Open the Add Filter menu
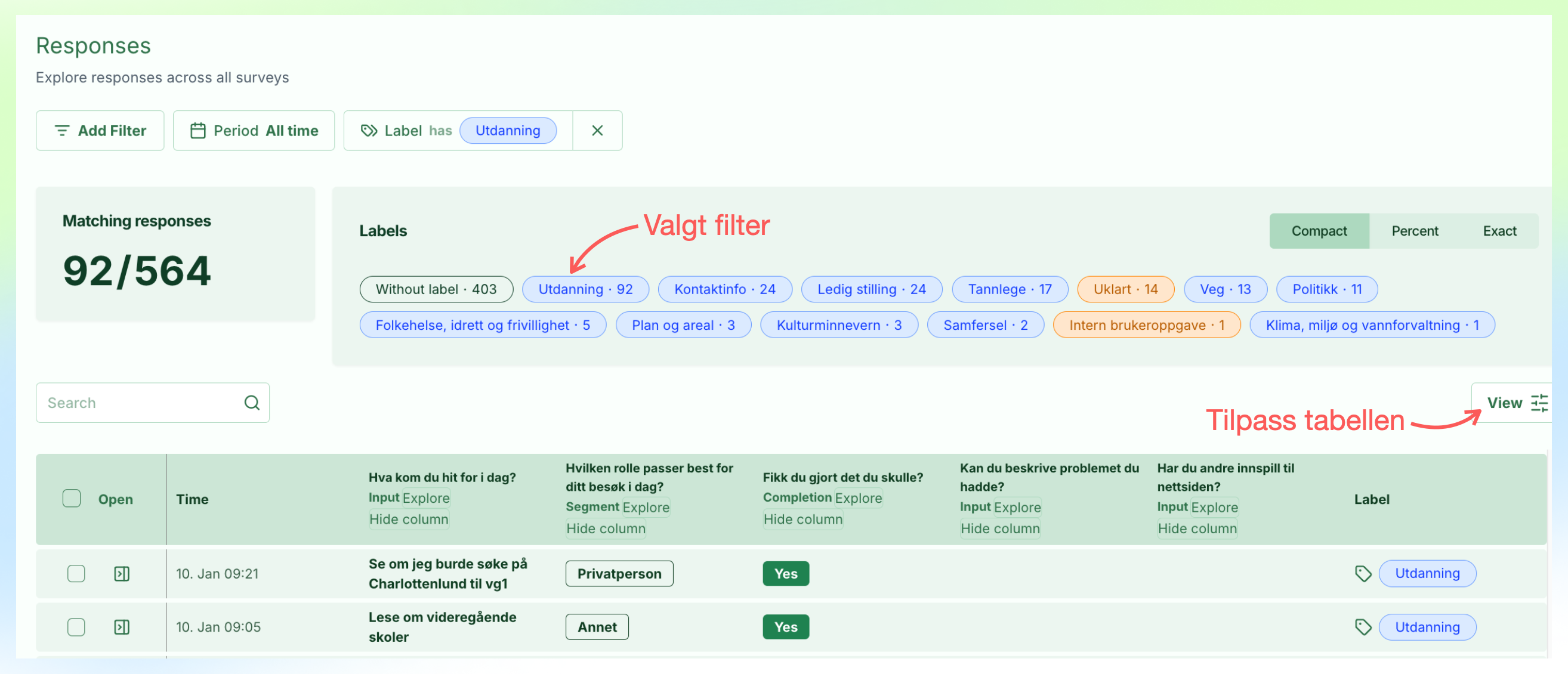This screenshot has width=1568, height=674. click(100, 131)
